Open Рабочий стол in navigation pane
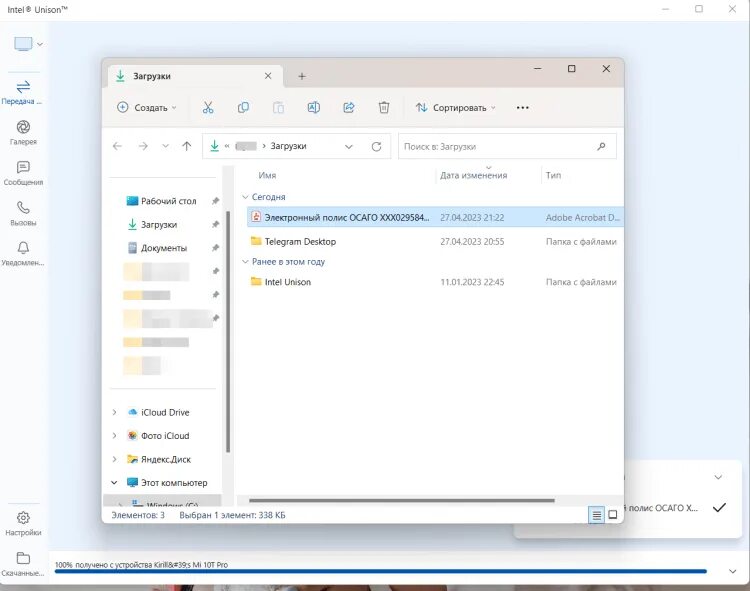 tap(162, 201)
